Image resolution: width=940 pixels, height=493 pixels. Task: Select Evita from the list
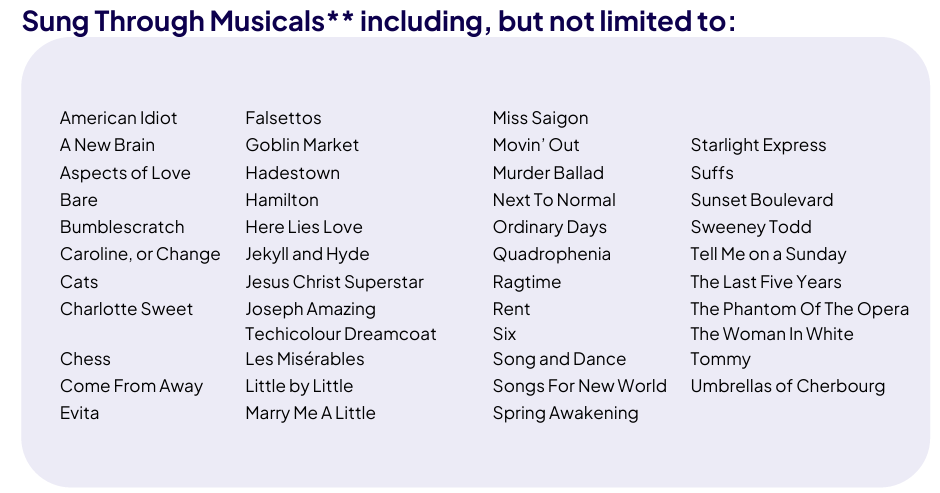click(x=79, y=413)
